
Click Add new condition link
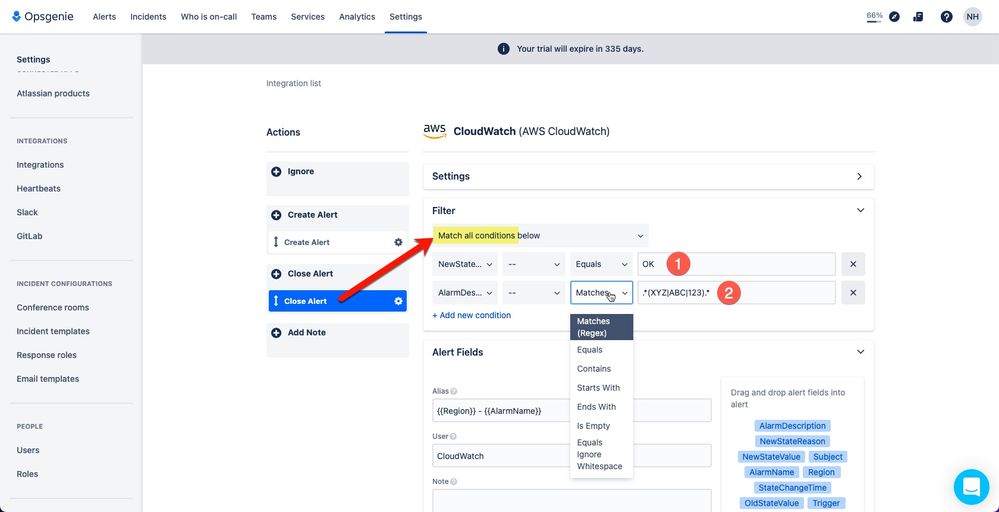tap(471, 315)
